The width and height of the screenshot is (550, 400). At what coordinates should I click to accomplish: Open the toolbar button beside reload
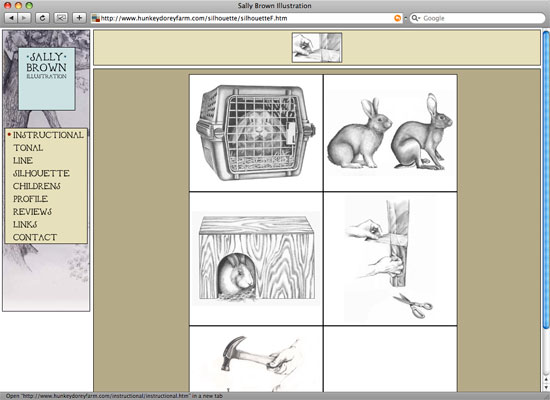(x=61, y=18)
